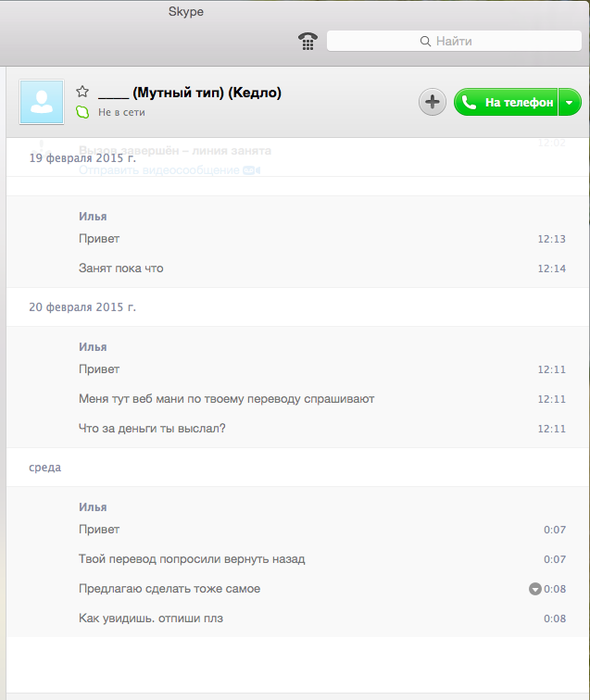Image resolution: width=590 pixels, height=700 pixels.
Task: Click the Отправить видеосообщение link
Action: 159,170
